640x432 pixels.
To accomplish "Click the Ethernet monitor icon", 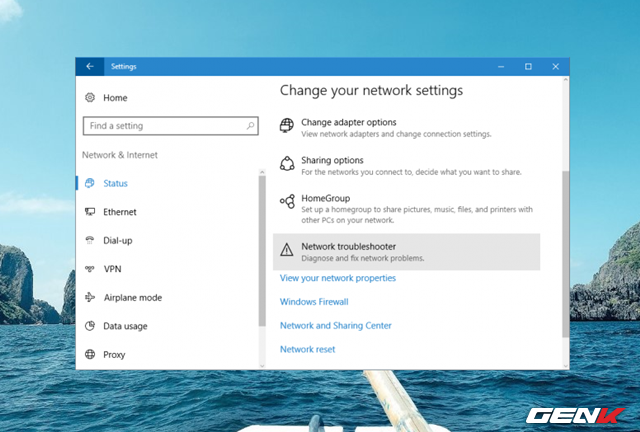I will point(90,212).
